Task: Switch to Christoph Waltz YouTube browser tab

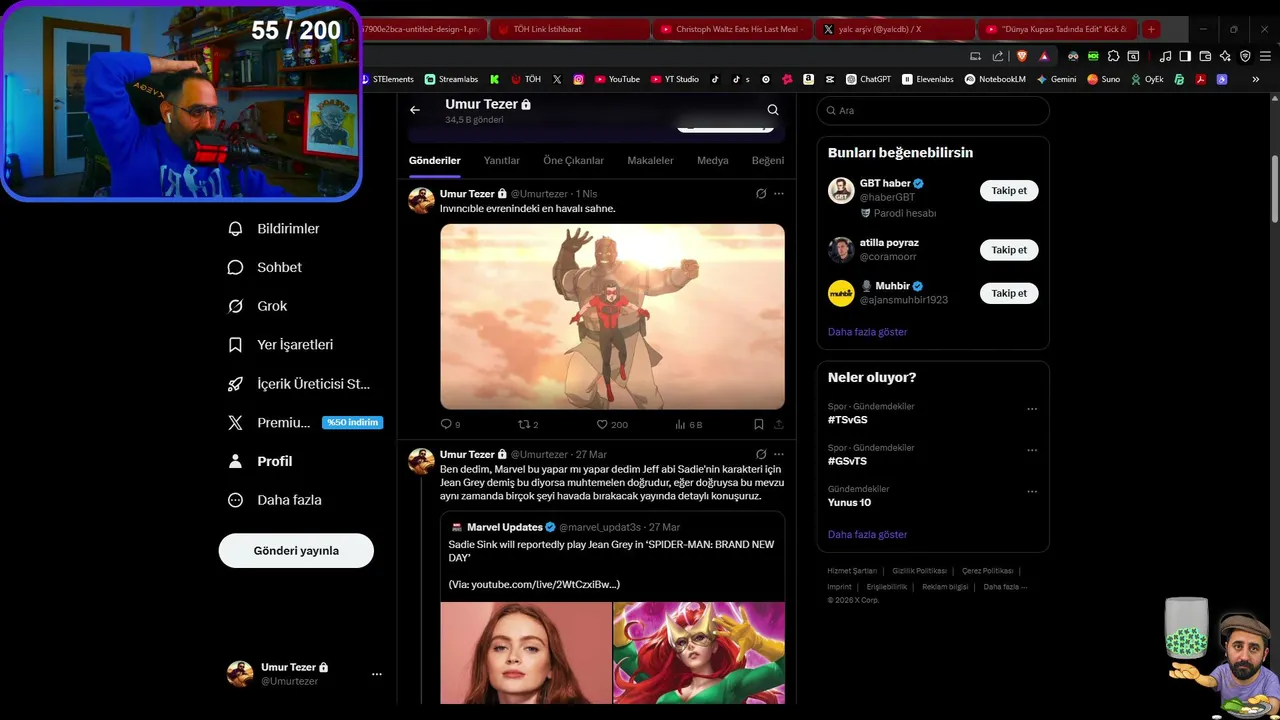Action: [x=732, y=29]
